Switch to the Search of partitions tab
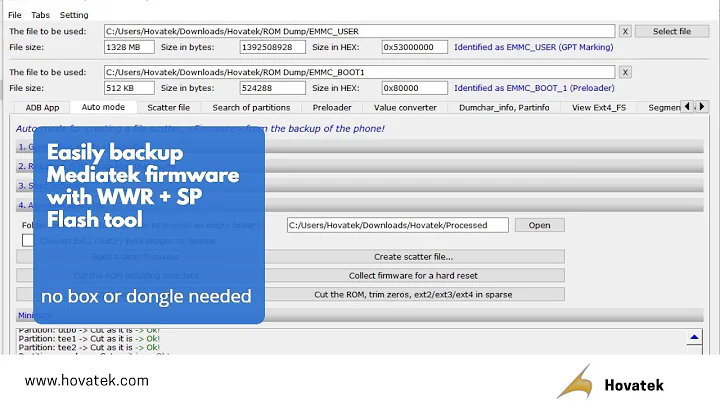This screenshot has width=720, height=404. (x=251, y=108)
